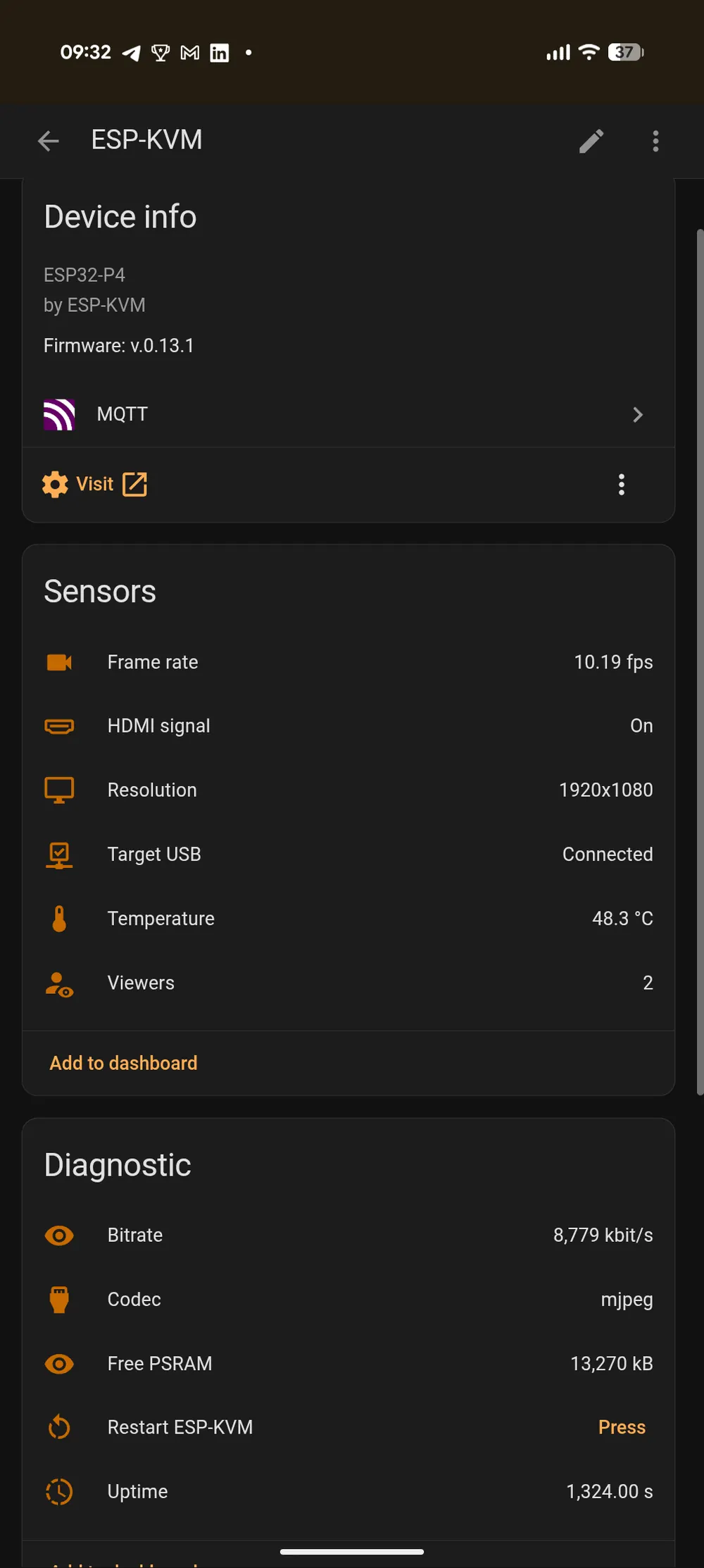Tap the back arrow beside ESP-KVM
Image resolution: width=704 pixels, height=1568 pixels.
pos(48,141)
